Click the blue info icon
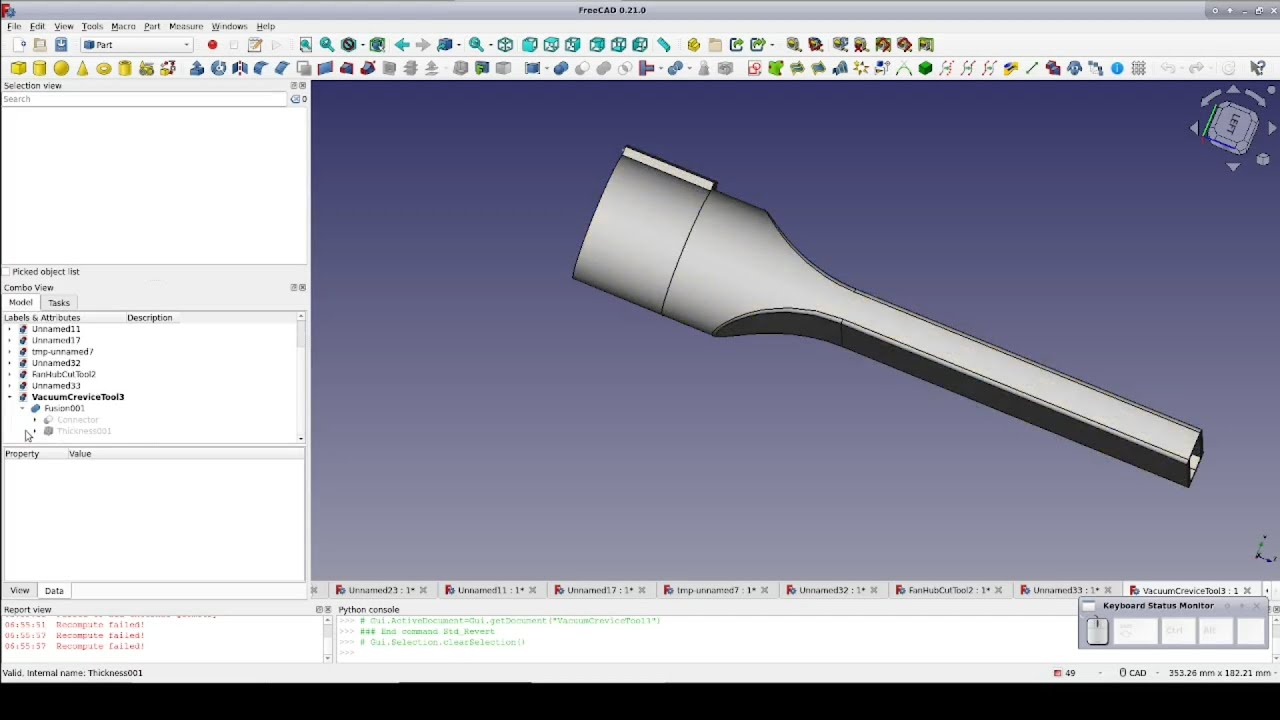 (x=1117, y=68)
